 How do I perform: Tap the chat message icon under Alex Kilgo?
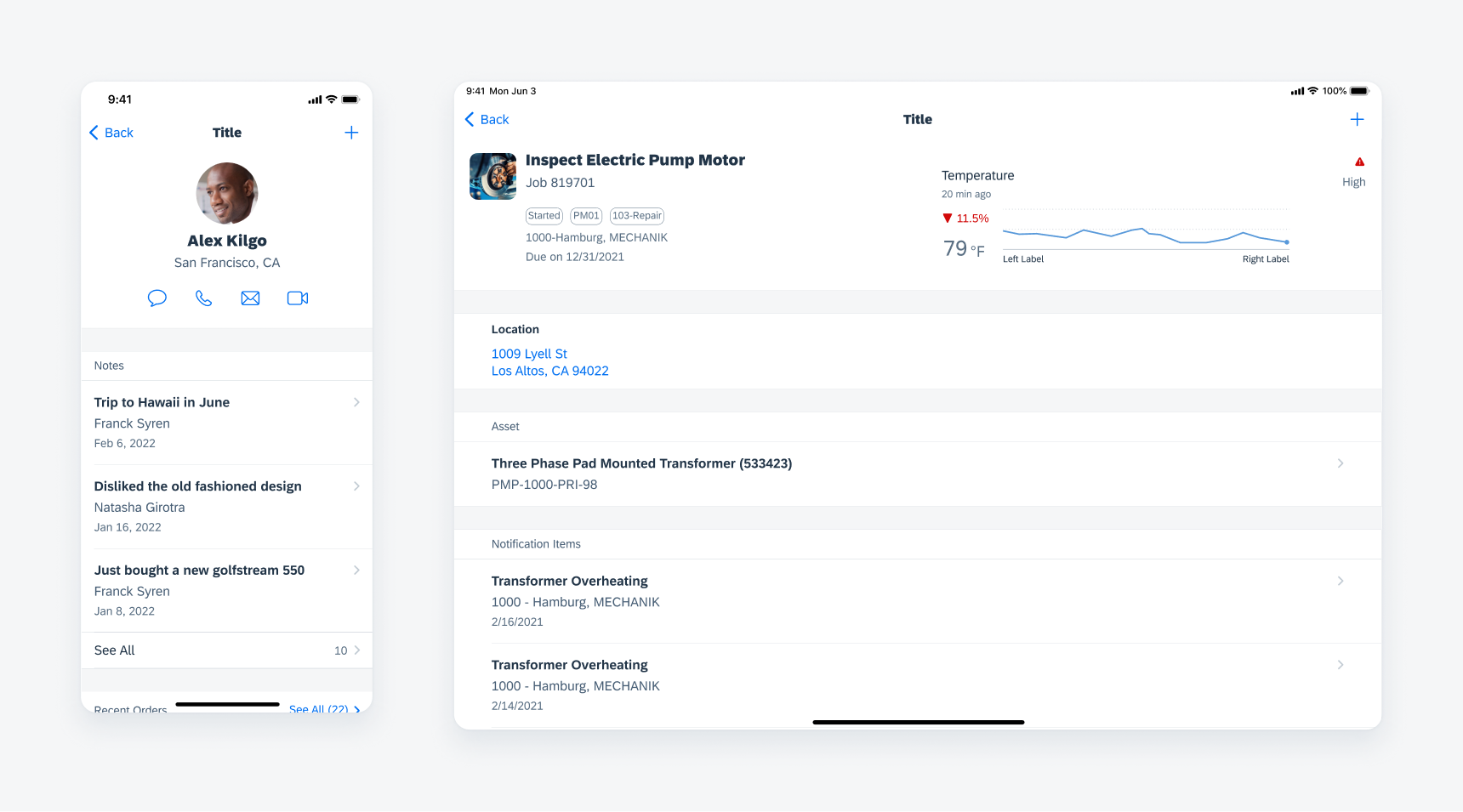coord(157,298)
